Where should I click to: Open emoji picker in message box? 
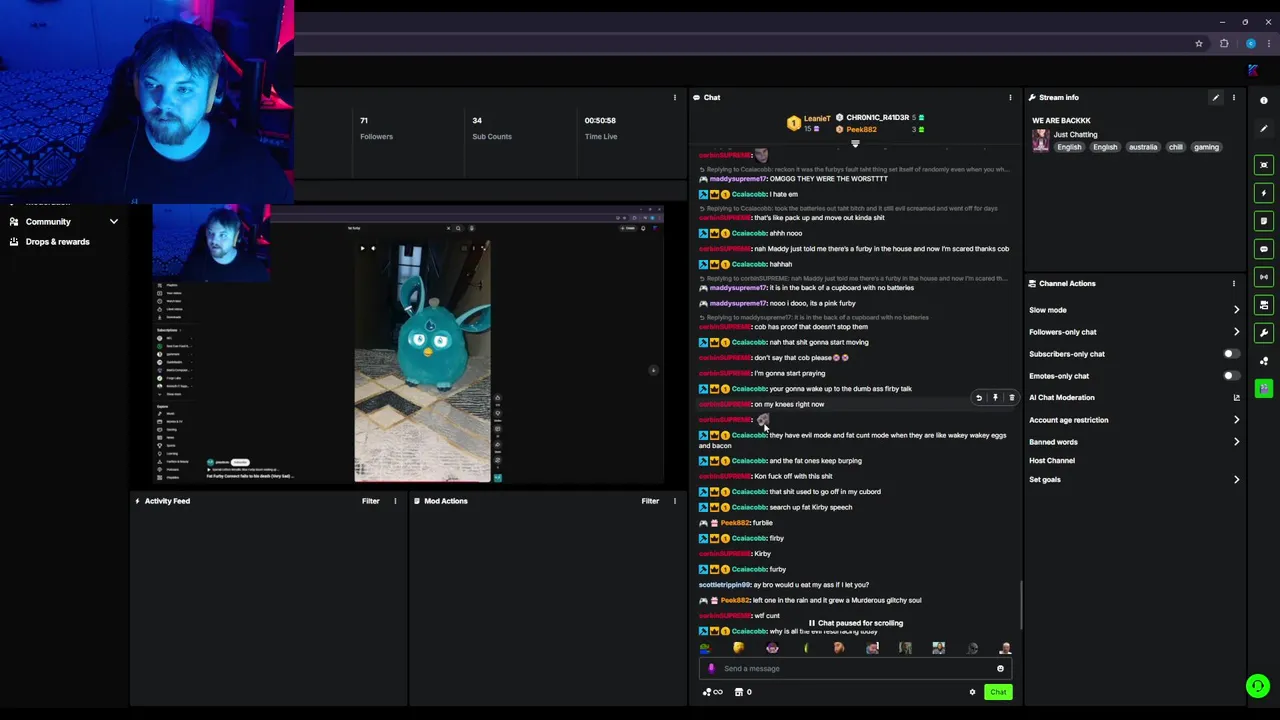[x=1000, y=669]
